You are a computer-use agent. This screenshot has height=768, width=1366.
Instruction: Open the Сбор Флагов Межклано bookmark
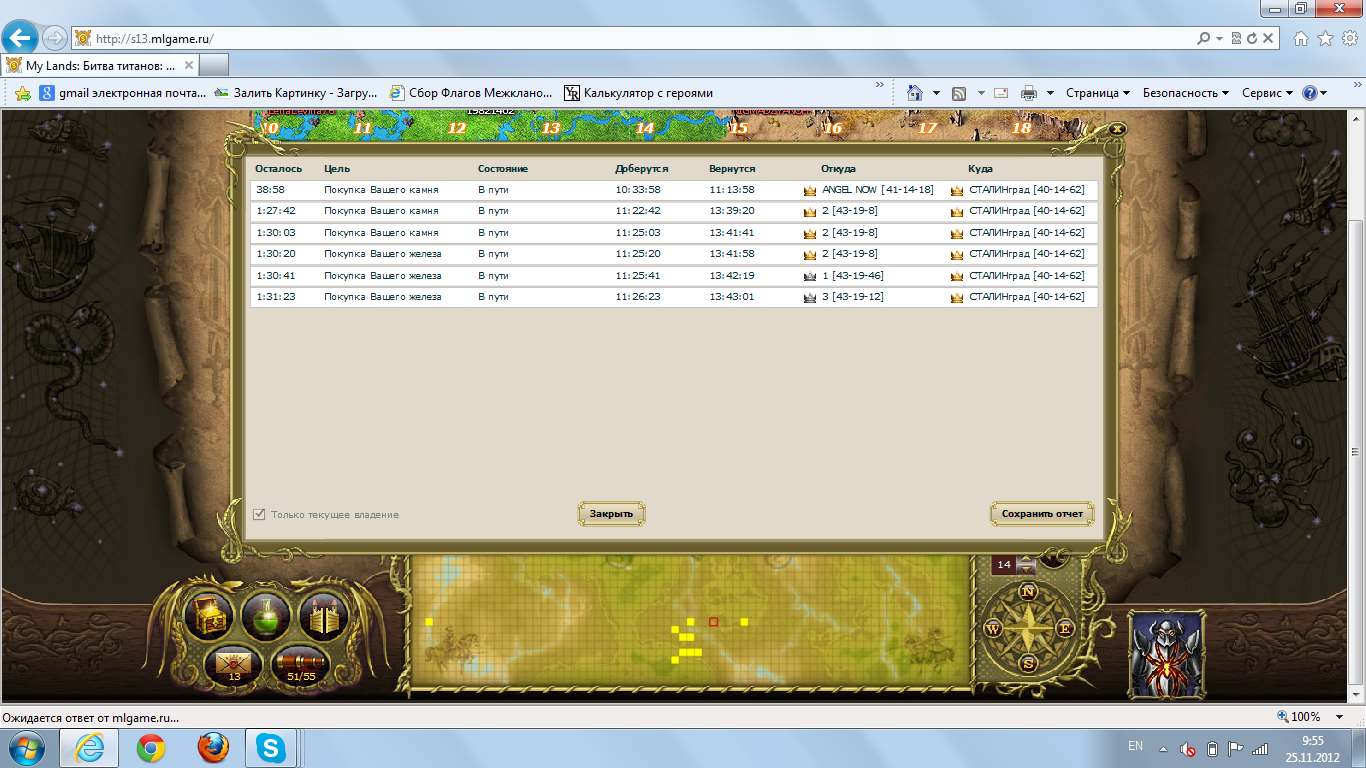point(471,93)
